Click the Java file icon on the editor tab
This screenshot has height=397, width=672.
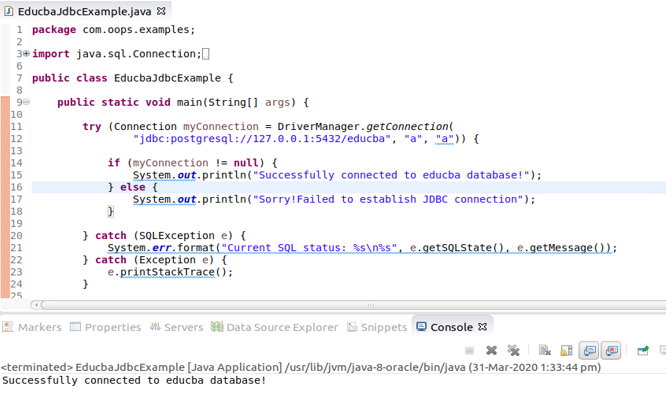point(8,11)
